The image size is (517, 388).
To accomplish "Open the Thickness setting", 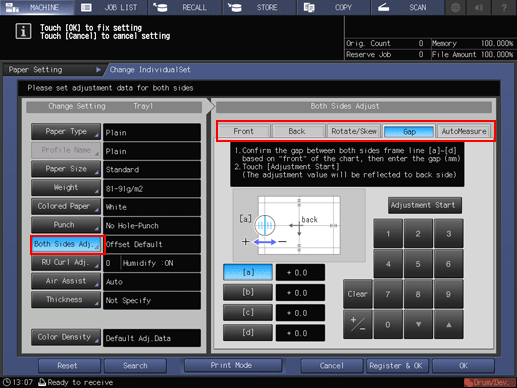I will pos(66,300).
